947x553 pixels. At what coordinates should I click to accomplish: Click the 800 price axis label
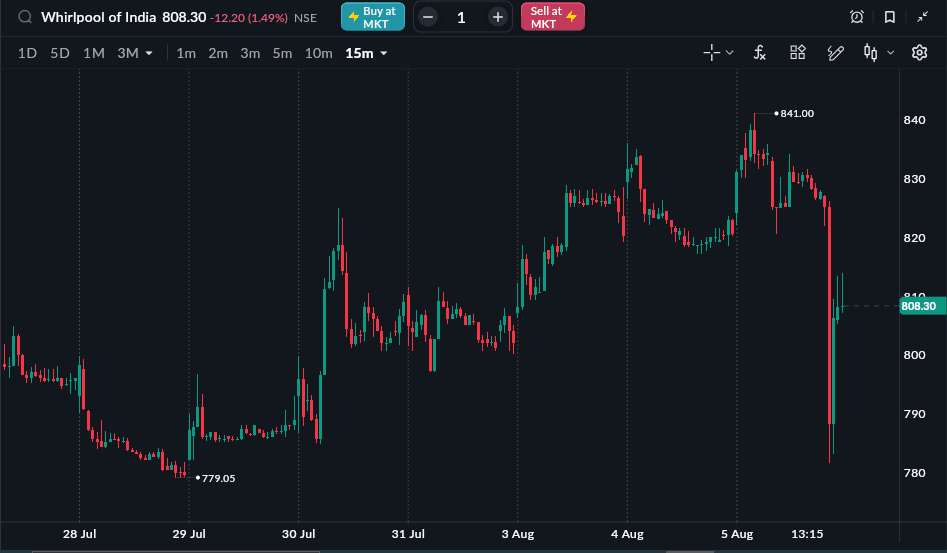(914, 355)
